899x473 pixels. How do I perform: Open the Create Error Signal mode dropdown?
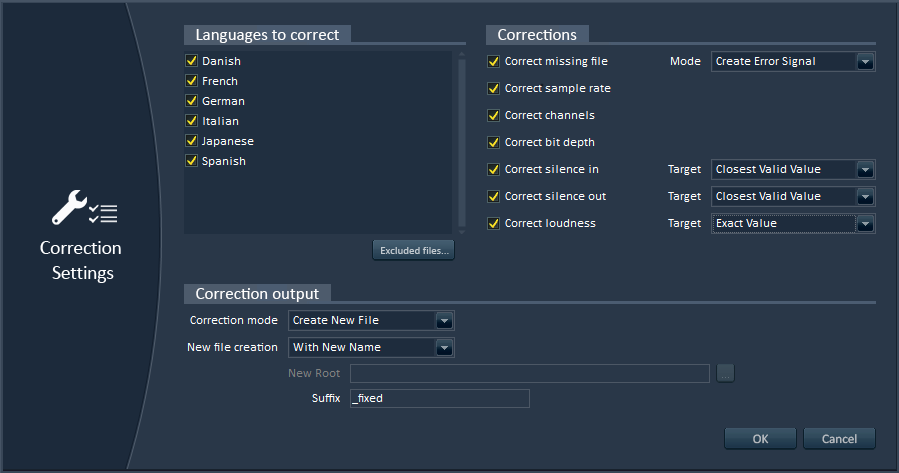click(793, 61)
